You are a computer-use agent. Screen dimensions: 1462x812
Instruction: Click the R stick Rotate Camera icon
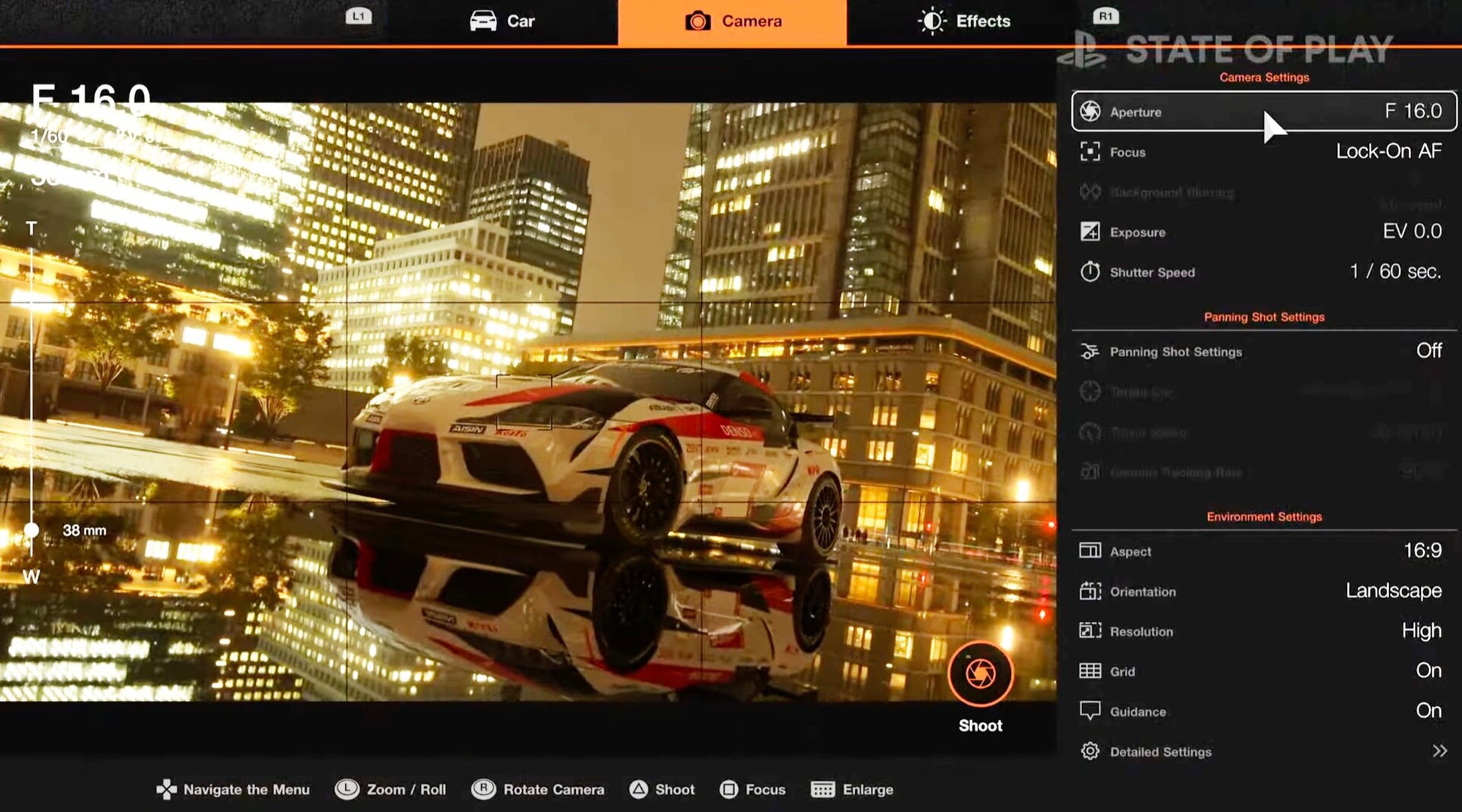[x=484, y=789]
